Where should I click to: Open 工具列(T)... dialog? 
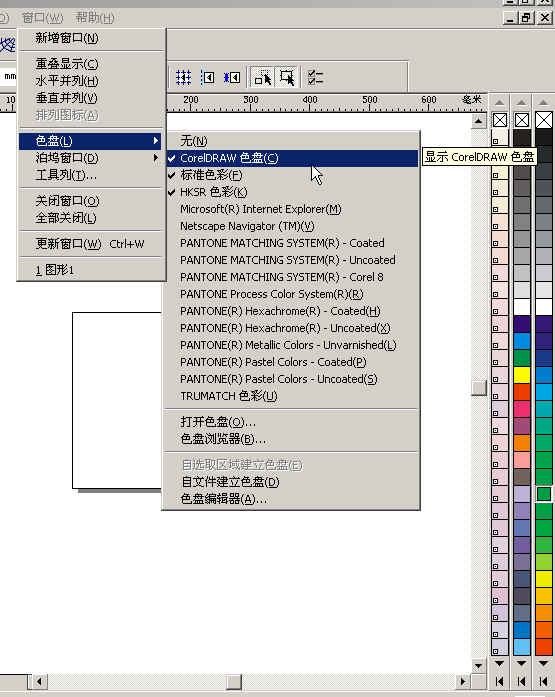click(90, 175)
